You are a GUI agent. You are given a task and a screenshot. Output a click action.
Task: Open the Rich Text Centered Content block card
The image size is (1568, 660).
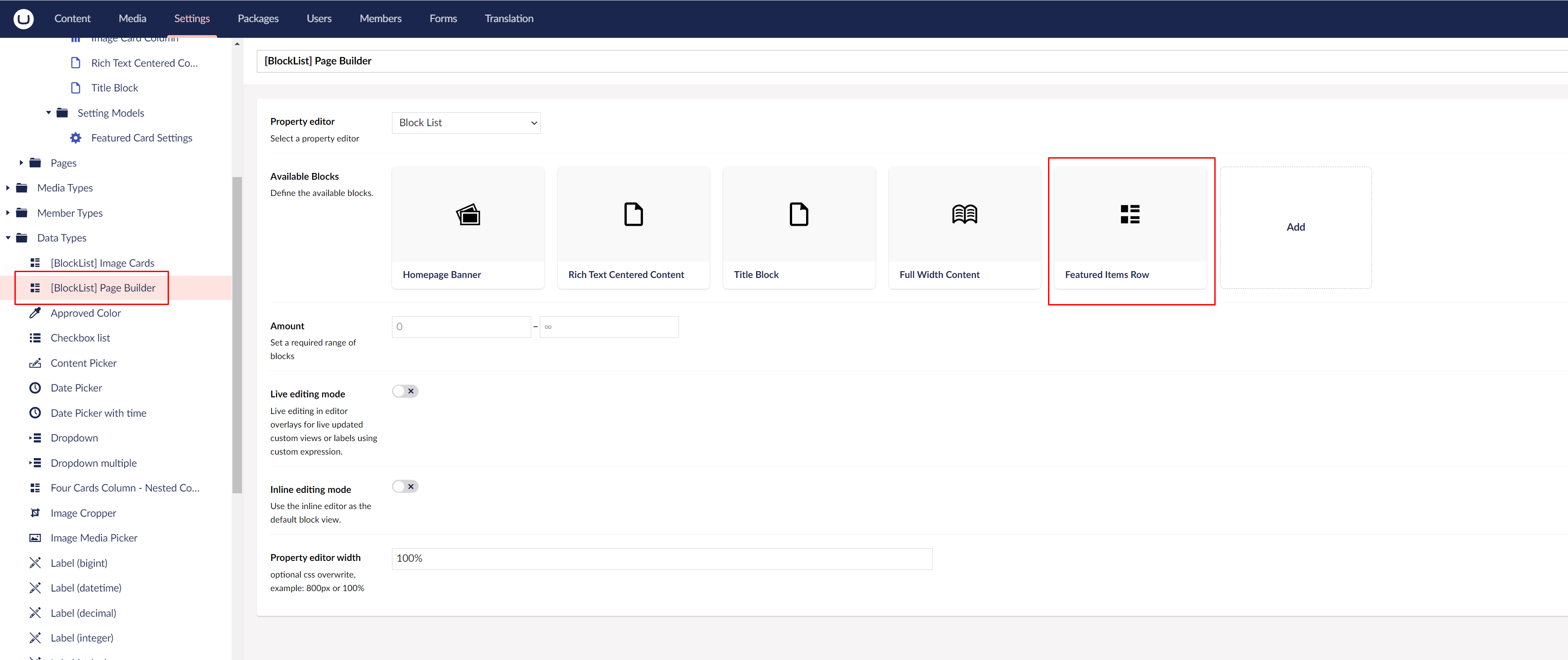[x=633, y=227]
